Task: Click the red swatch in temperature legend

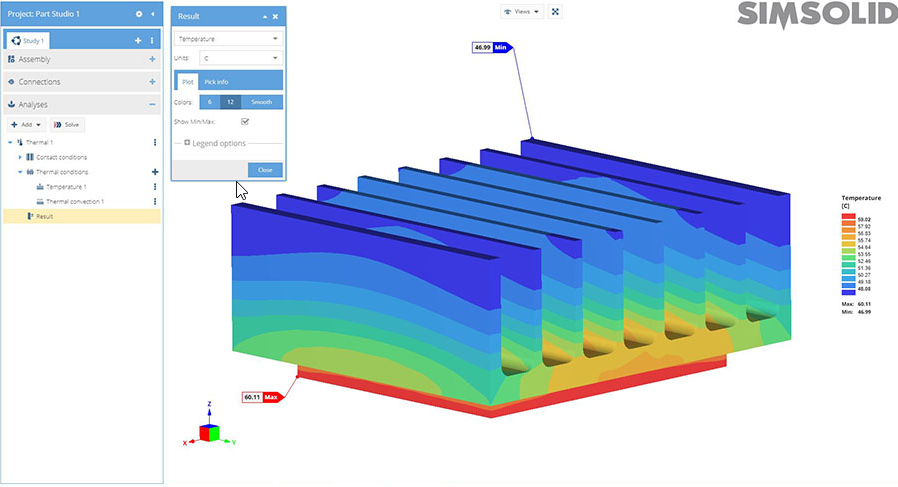Action: pyautogui.click(x=847, y=217)
